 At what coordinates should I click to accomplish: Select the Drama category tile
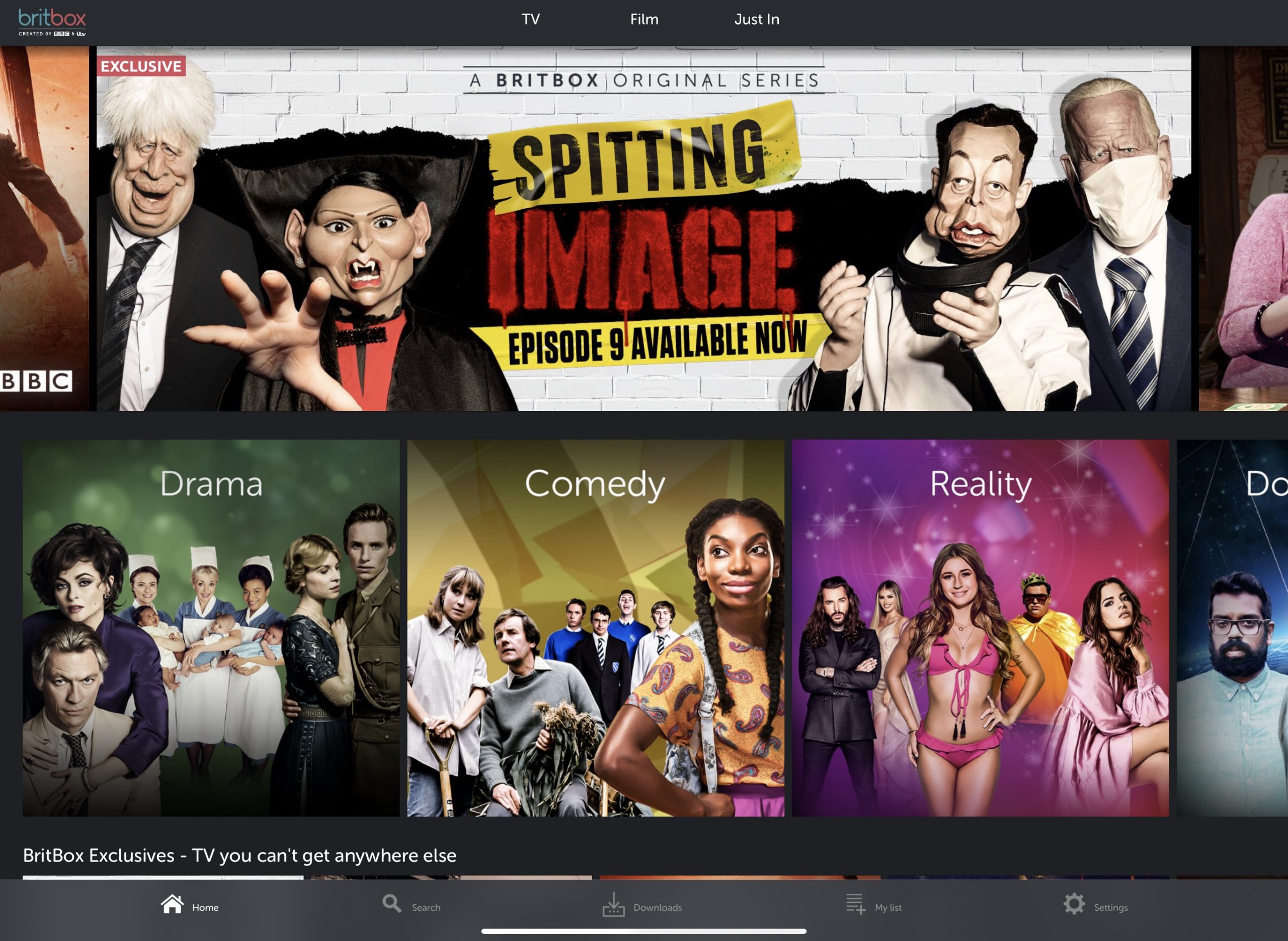tap(211, 628)
